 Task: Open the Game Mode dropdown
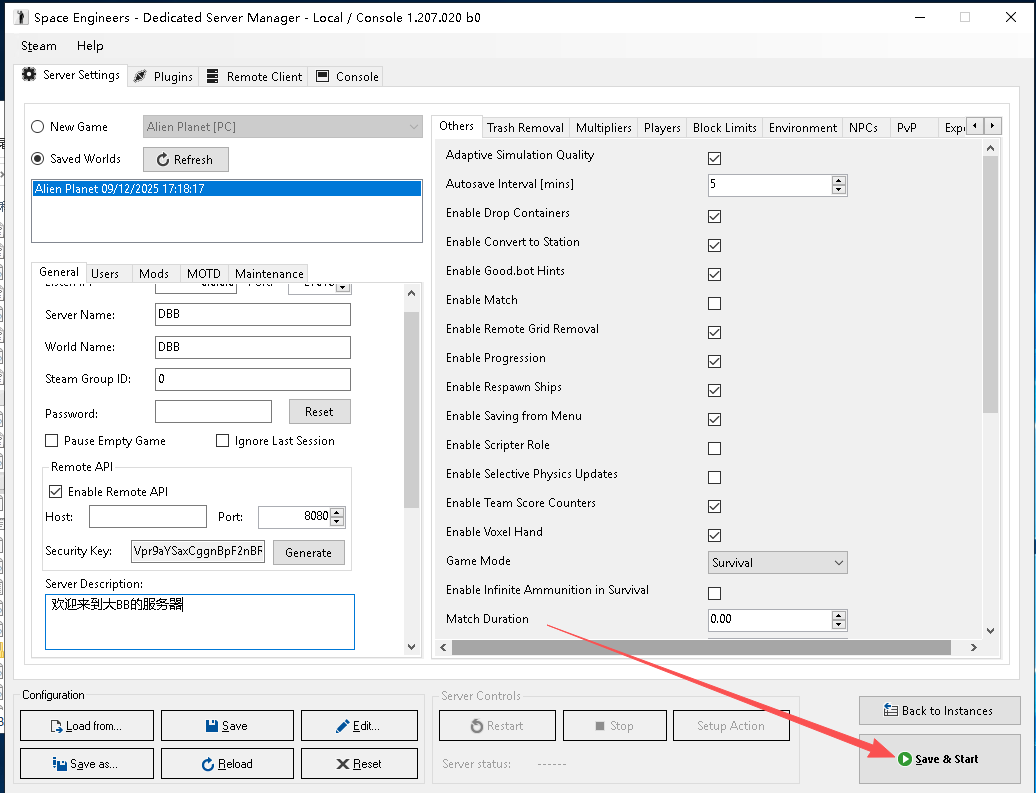(777, 563)
